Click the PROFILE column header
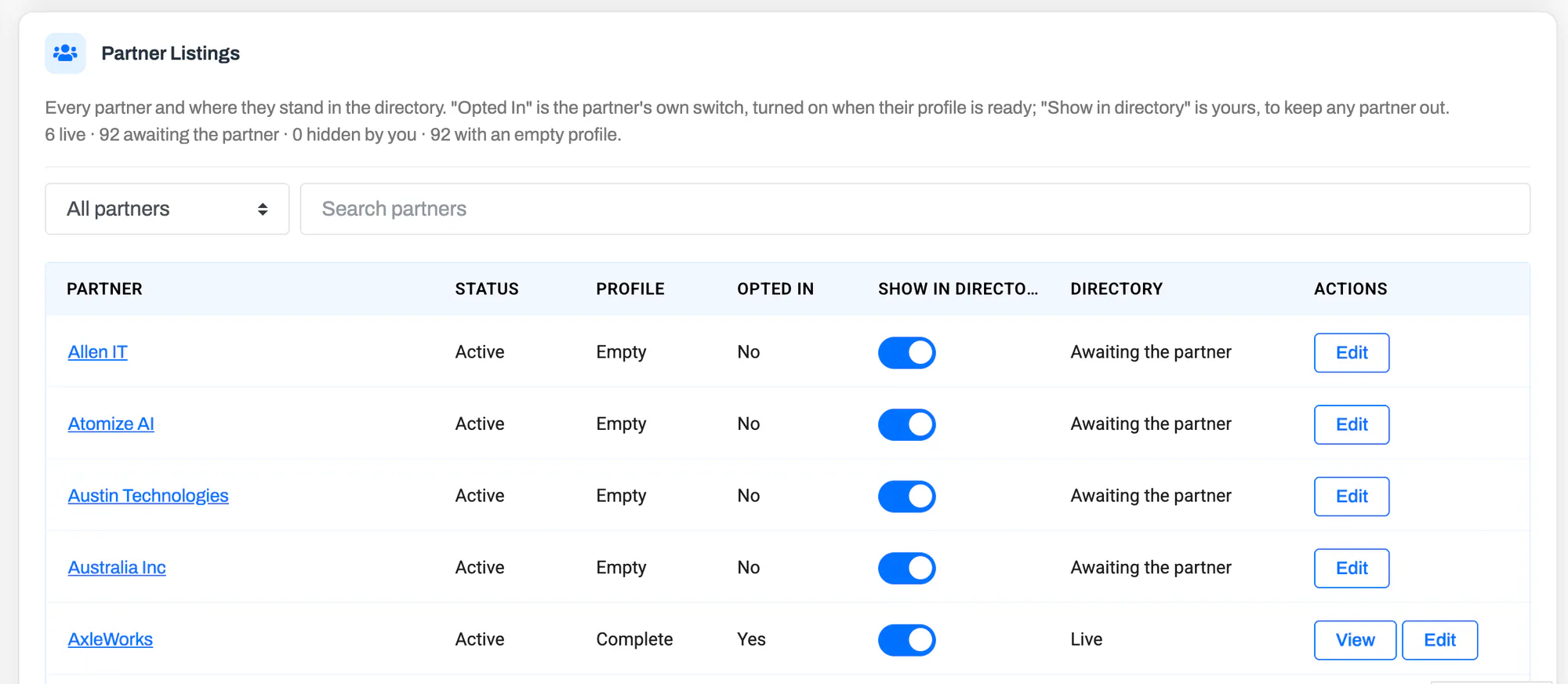The image size is (1568, 684). [630, 289]
